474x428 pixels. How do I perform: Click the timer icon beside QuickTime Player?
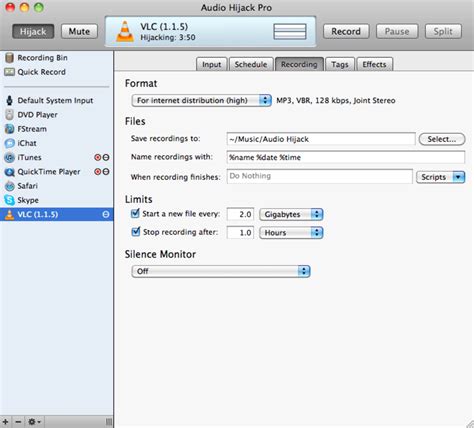(x=106, y=172)
